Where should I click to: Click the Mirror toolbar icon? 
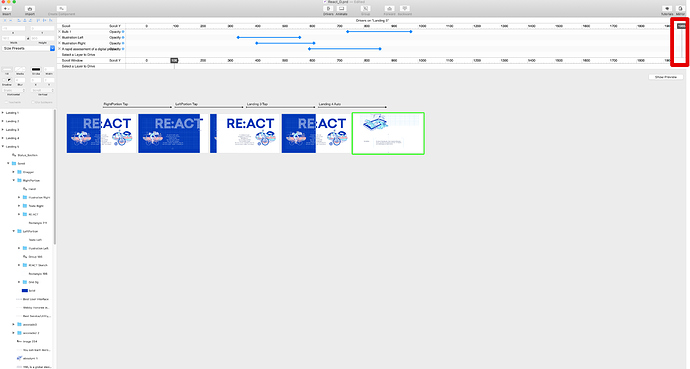click(x=680, y=9)
